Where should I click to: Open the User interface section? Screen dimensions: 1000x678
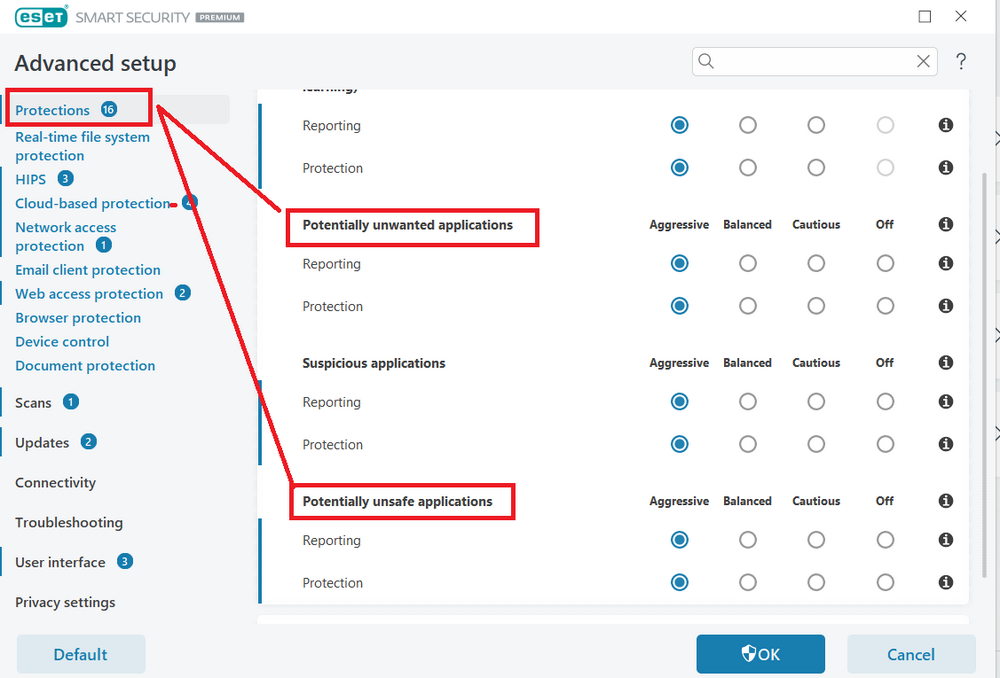[60, 562]
